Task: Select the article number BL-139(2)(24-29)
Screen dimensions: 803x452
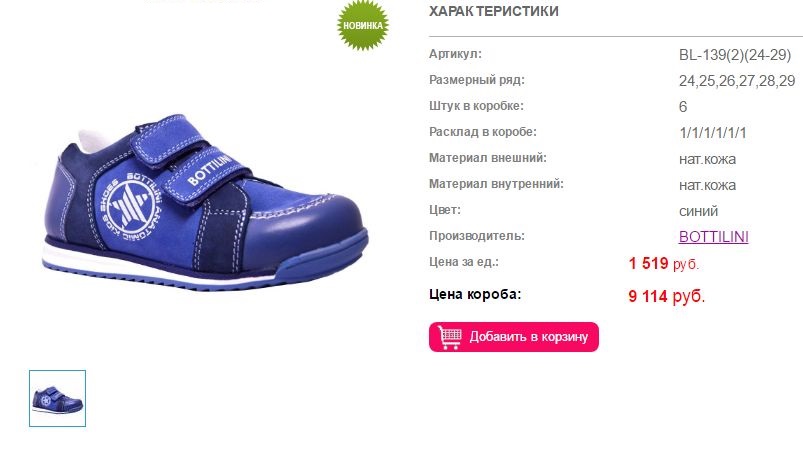Action: (735, 55)
